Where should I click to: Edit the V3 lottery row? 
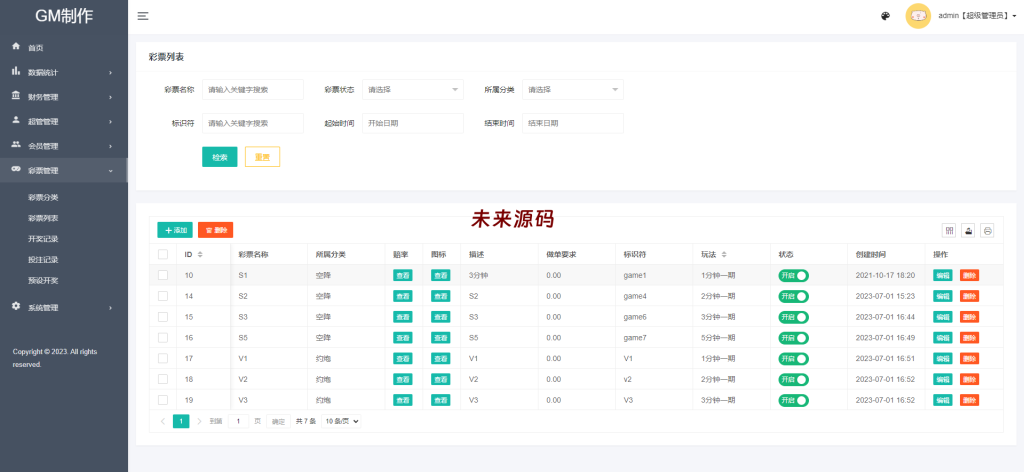(x=942, y=400)
